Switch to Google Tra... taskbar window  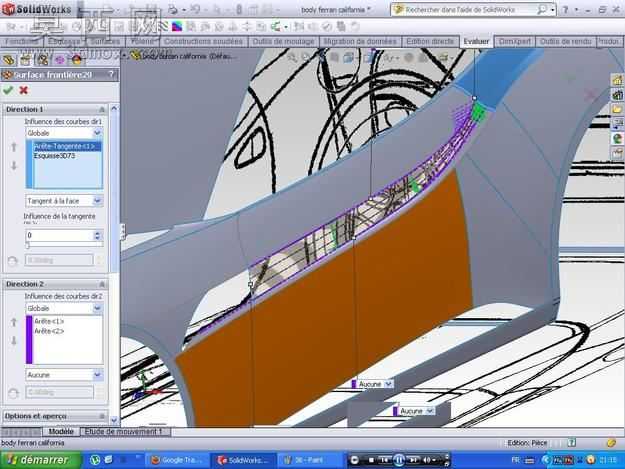tap(176, 460)
